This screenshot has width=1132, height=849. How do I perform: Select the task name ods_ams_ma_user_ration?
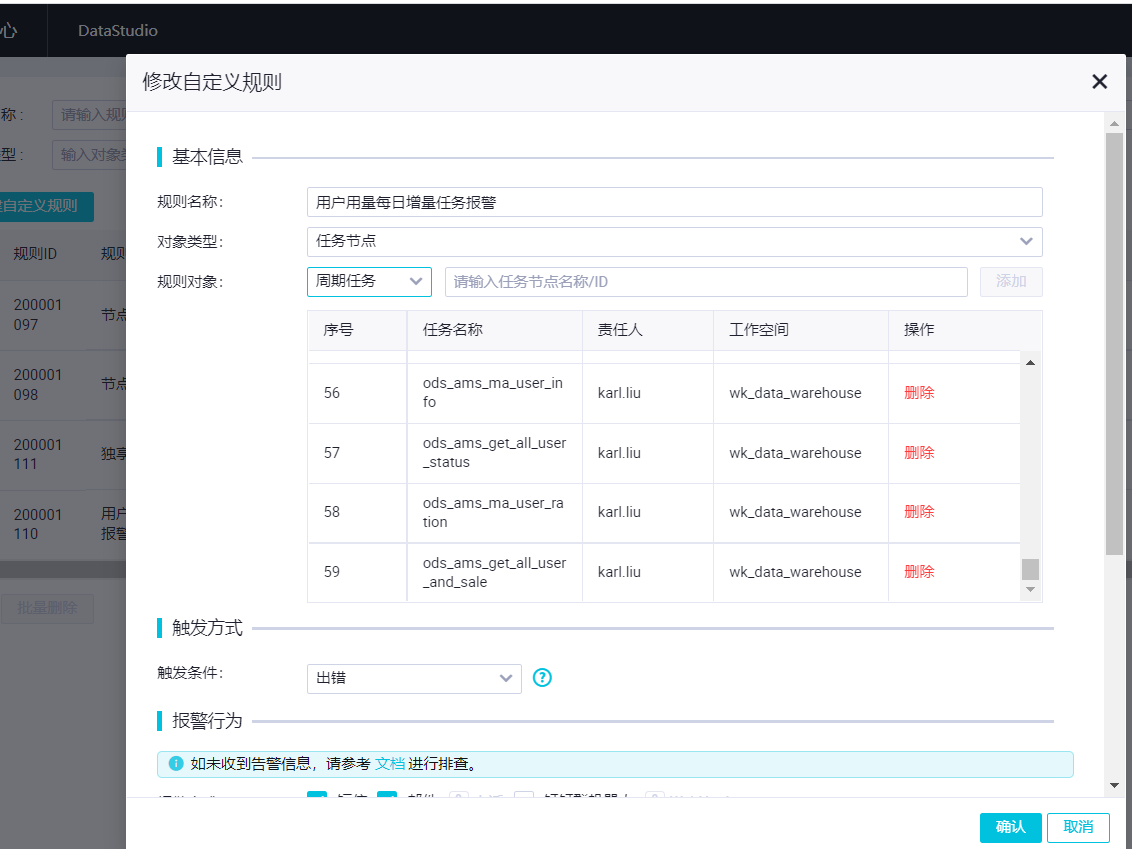pos(493,512)
